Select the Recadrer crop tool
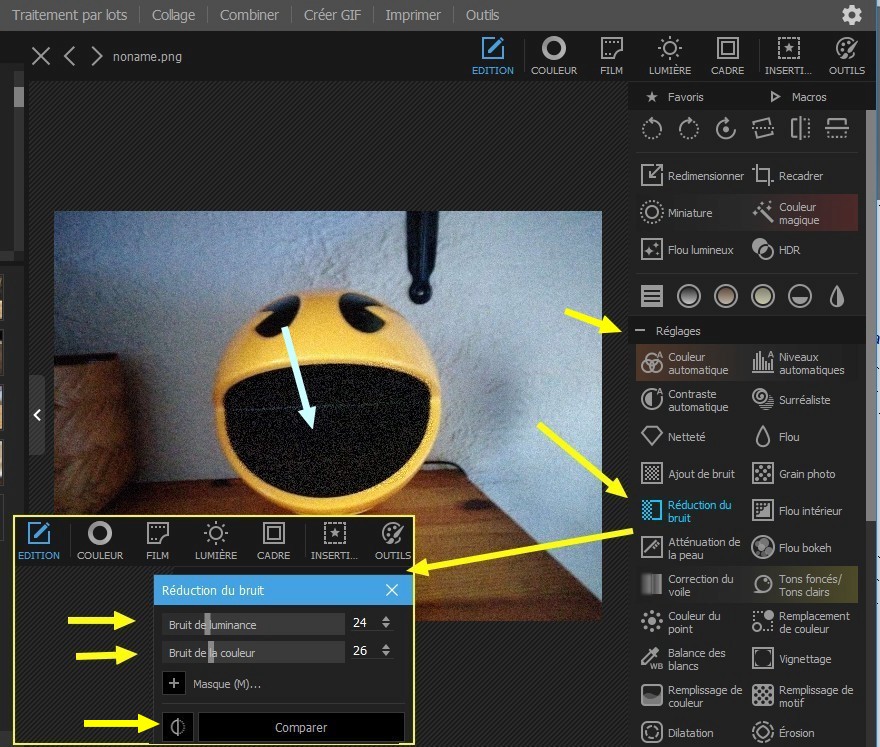This screenshot has width=880, height=747. (x=787, y=176)
